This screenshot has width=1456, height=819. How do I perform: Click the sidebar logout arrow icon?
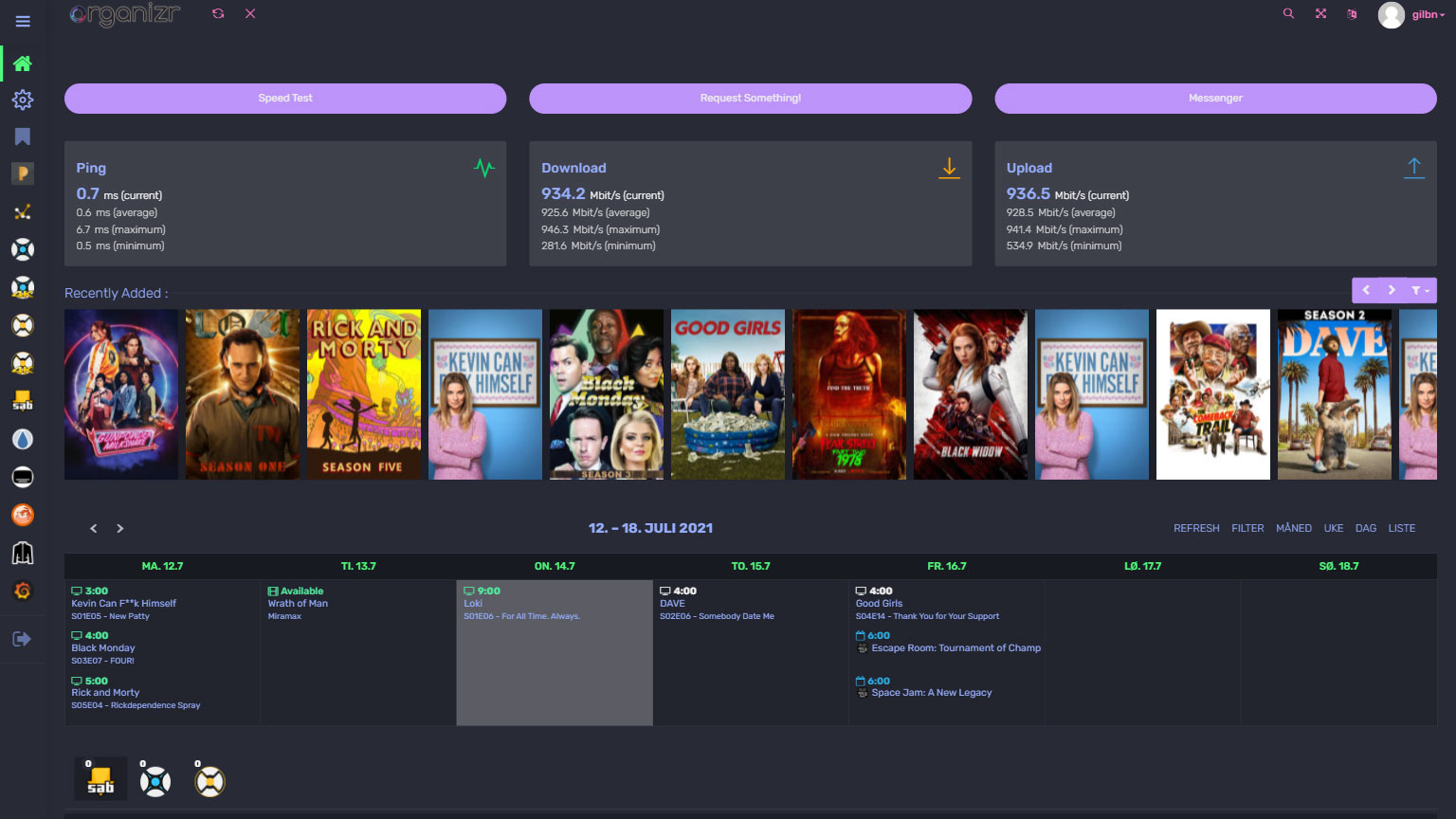pyautogui.click(x=23, y=639)
